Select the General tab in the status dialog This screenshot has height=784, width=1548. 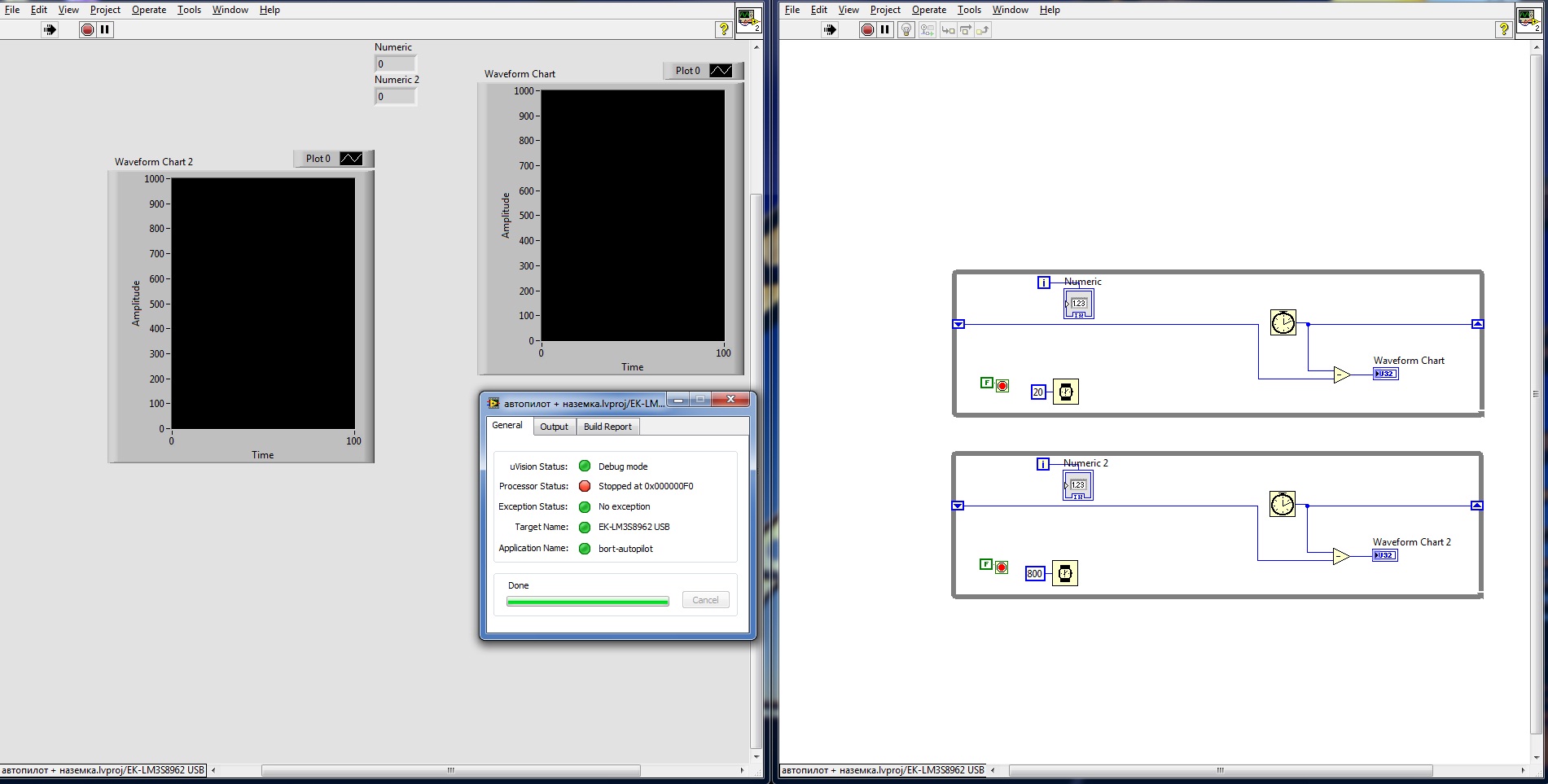[507, 426]
